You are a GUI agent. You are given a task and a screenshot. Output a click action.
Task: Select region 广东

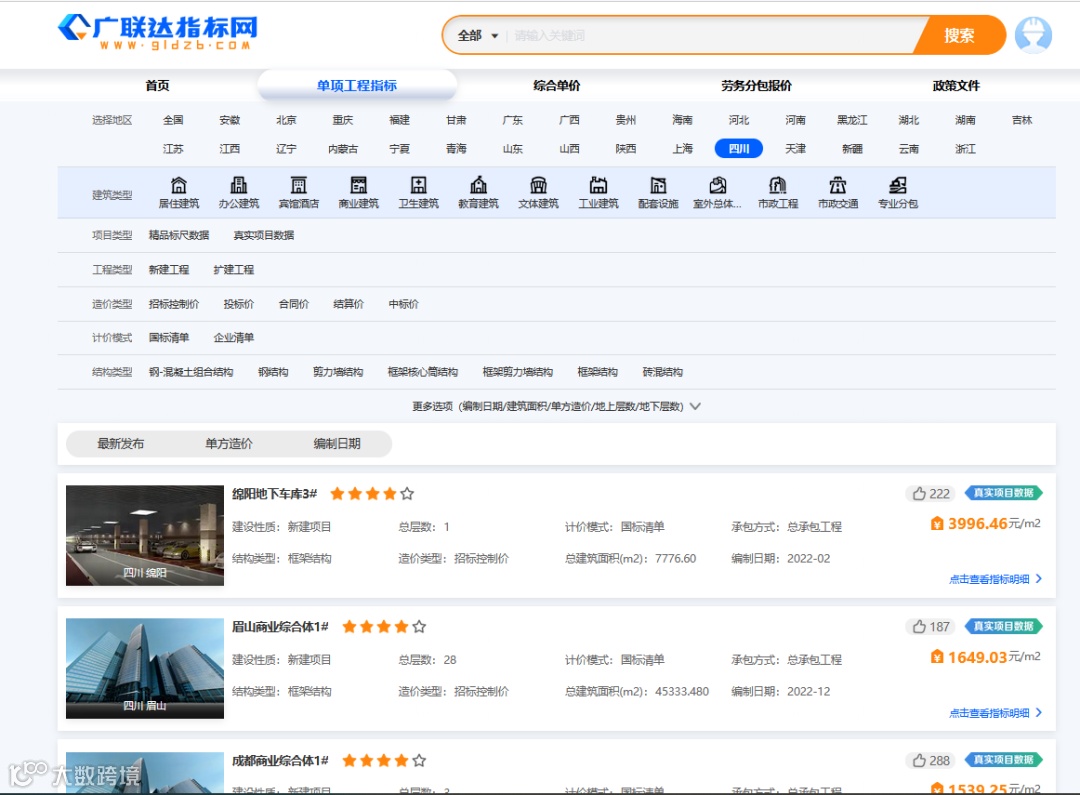(x=512, y=120)
